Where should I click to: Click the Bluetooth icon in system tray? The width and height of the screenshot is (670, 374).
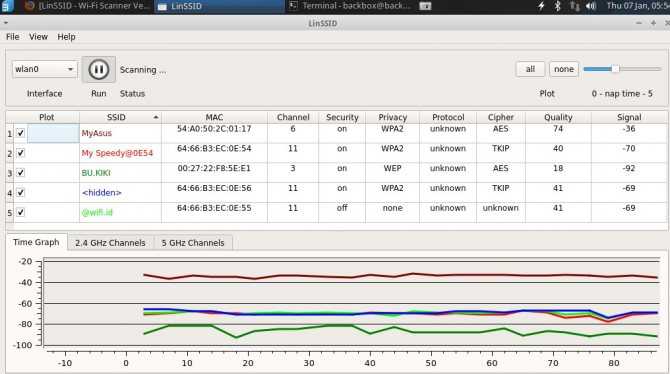click(557, 6)
